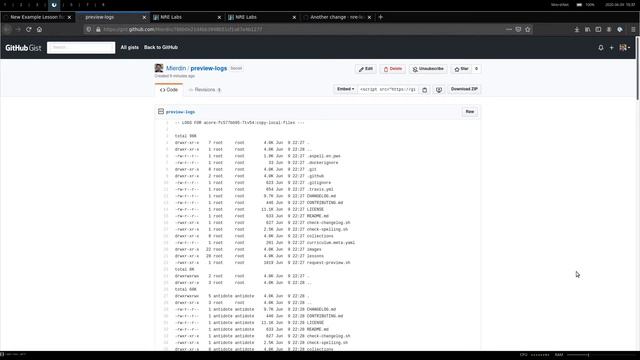
Task: Click the plus icon to create new gist
Action: click(x=611, y=48)
